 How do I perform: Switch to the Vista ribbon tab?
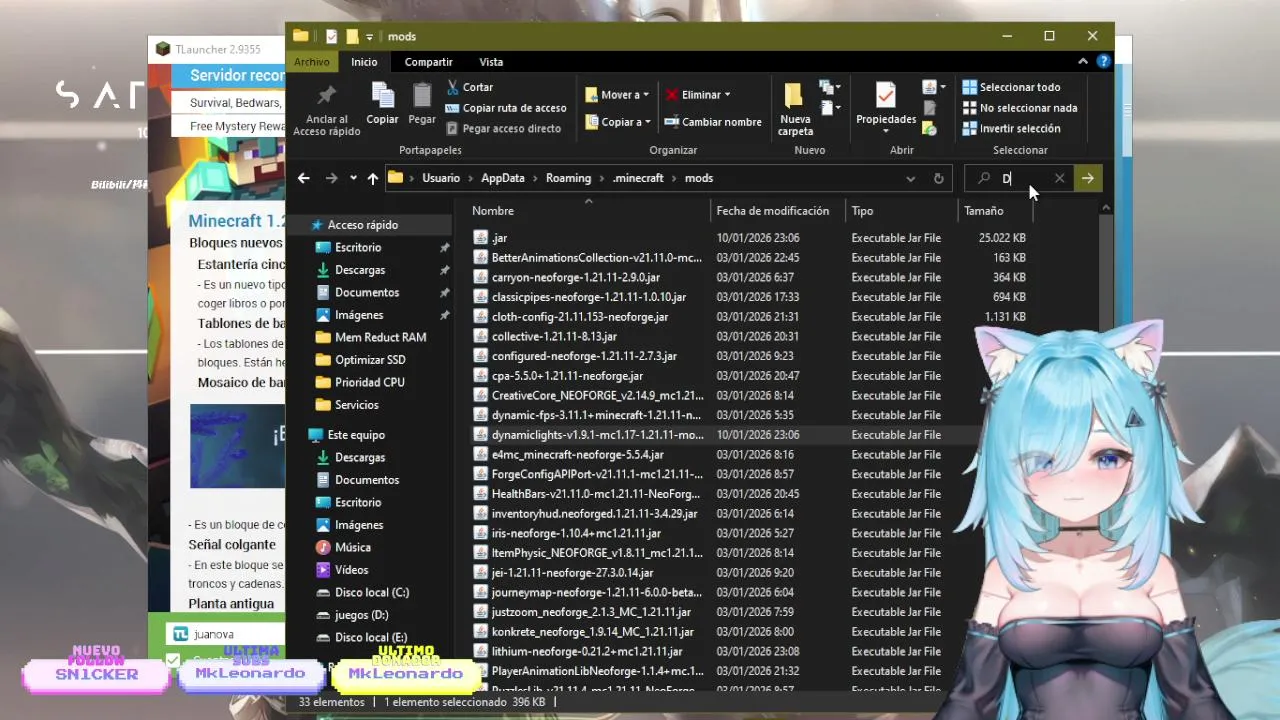click(x=491, y=62)
